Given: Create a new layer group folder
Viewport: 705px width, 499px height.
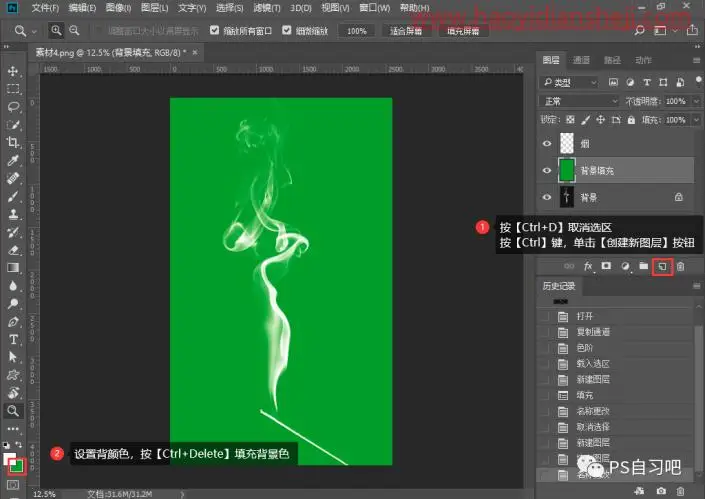Looking at the screenshot, I should [643, 266].
